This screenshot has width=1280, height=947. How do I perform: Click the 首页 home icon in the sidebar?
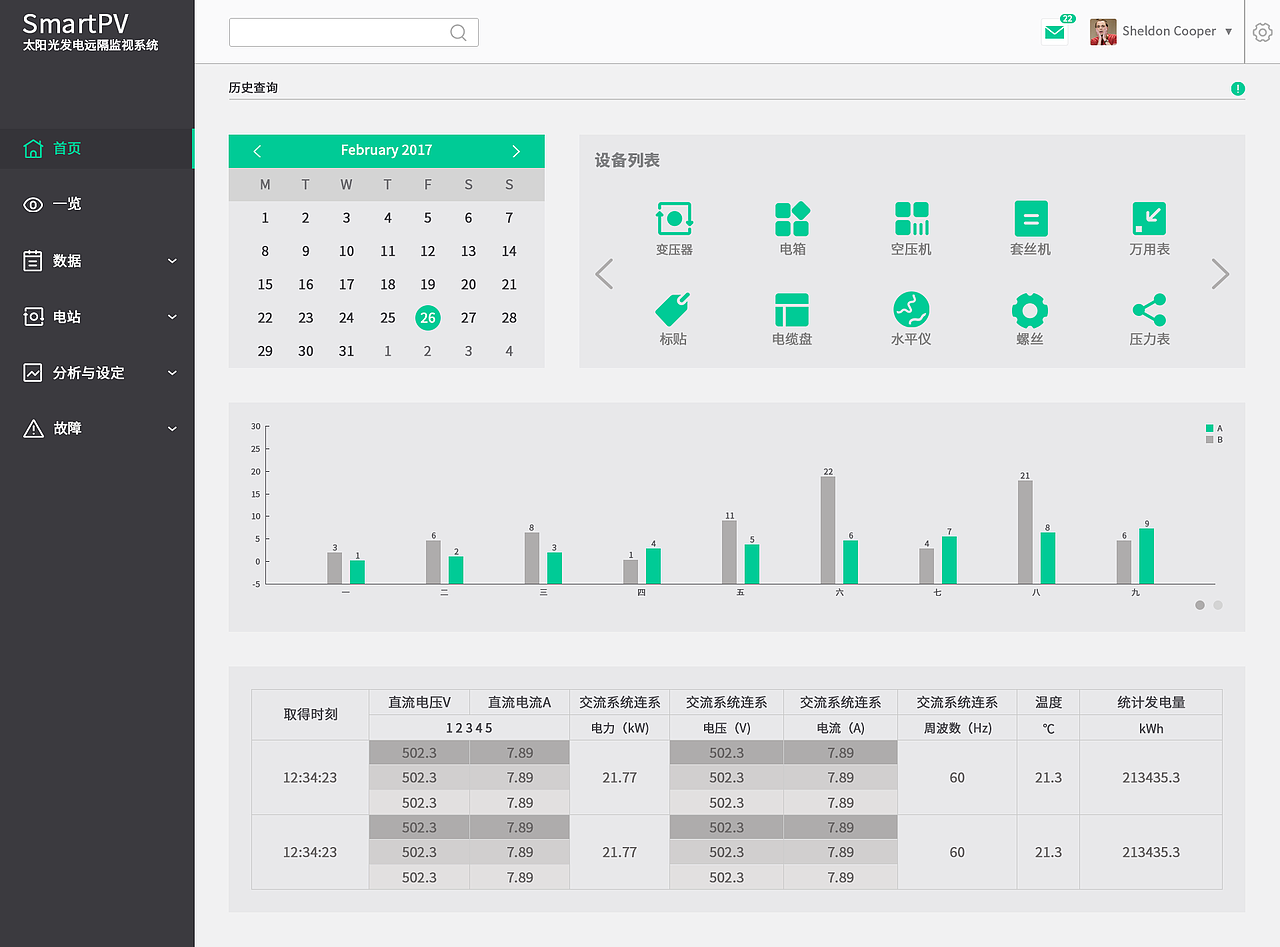(33, 149)
